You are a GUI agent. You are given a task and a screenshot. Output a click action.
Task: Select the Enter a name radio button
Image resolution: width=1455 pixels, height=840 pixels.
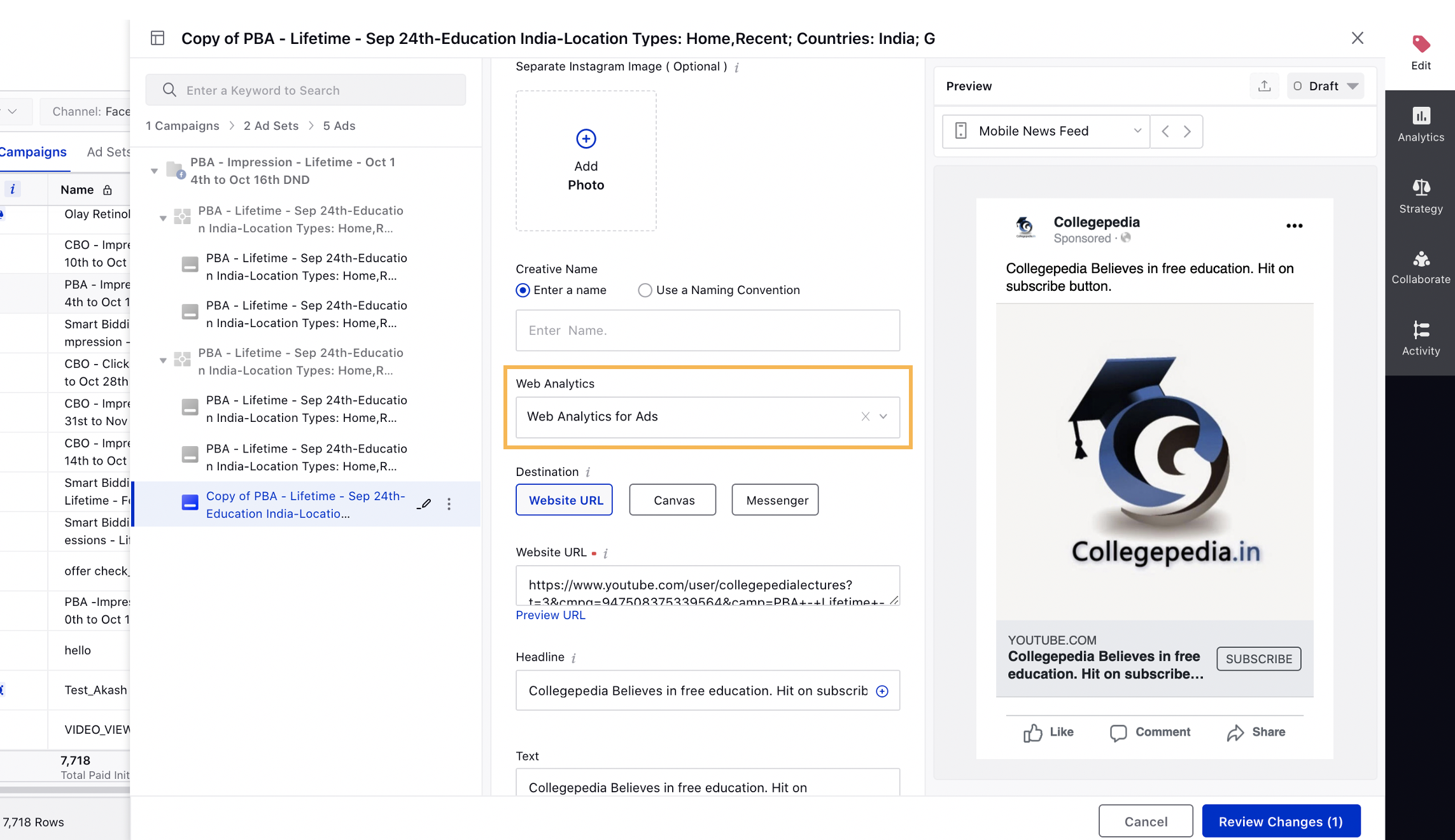523,290
